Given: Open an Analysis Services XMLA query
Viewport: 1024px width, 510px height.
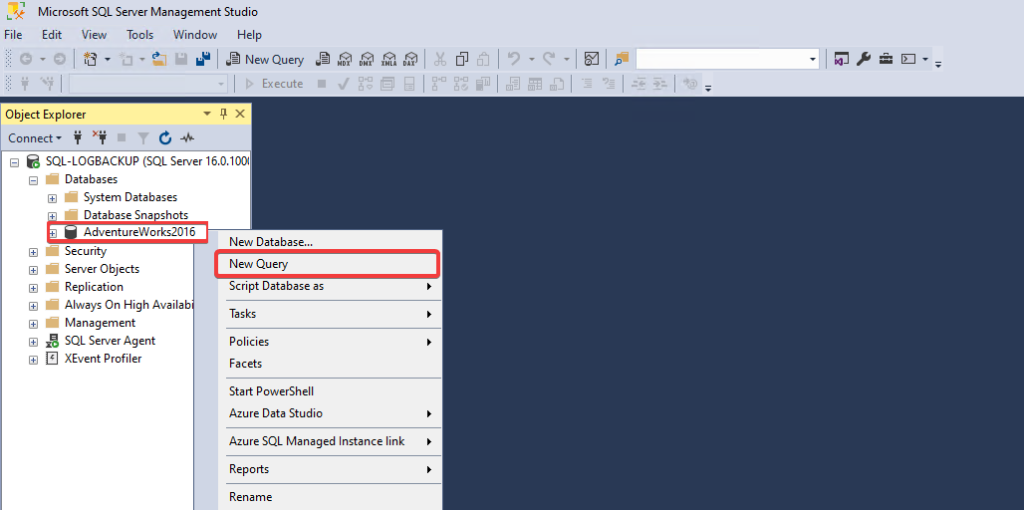Looking at the screenshot, I should 389,59.
